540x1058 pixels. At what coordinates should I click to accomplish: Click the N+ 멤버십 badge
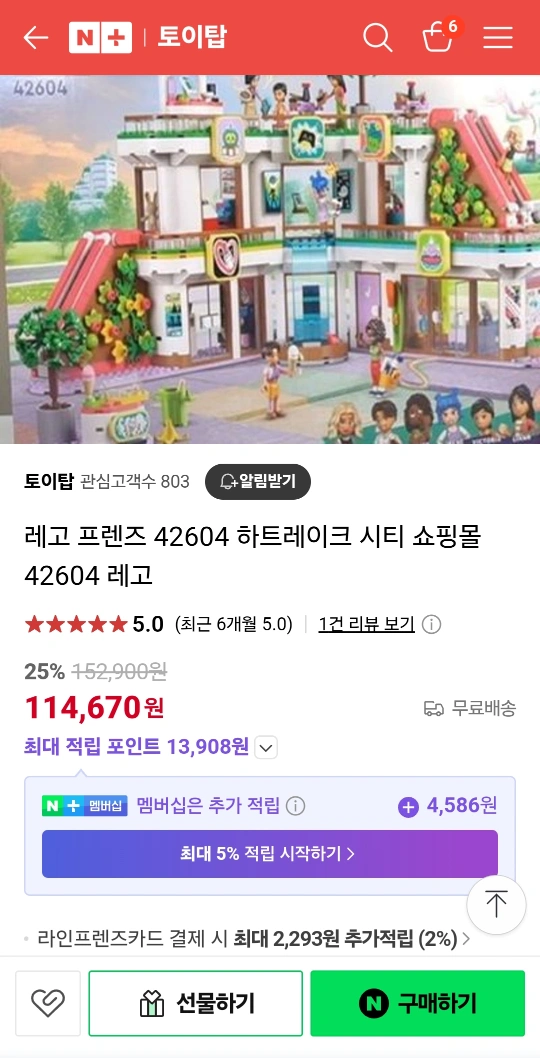pos(84,806)
